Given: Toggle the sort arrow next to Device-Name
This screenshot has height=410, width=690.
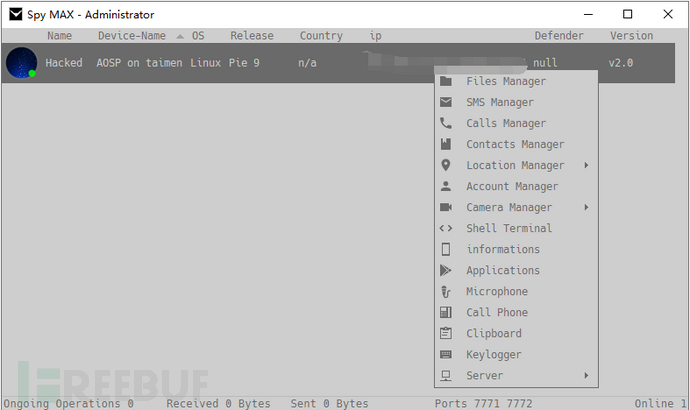Looking at the screenshot, I should pos(180,37).
